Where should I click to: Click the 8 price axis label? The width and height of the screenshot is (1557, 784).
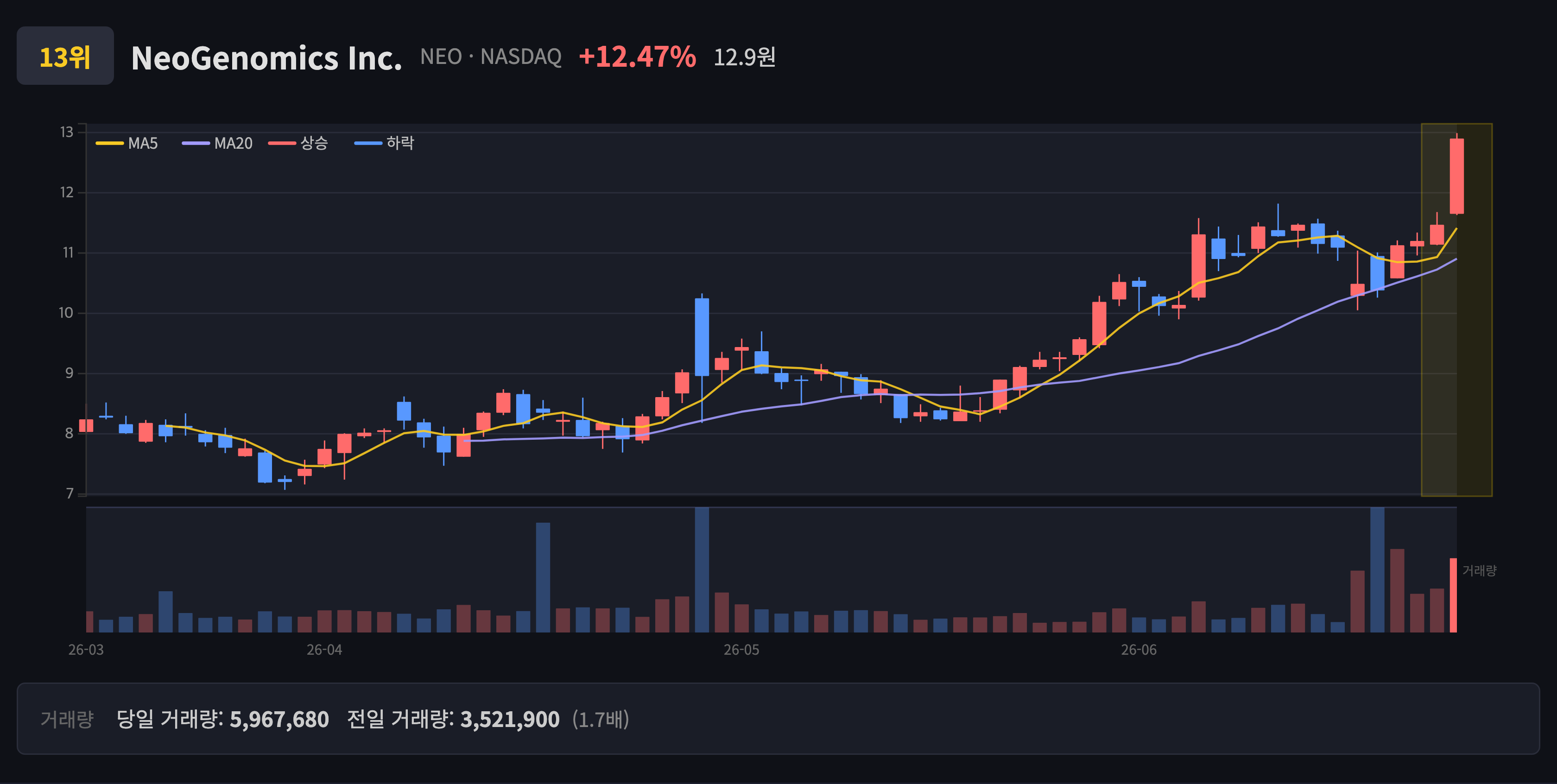coord(70,433)
